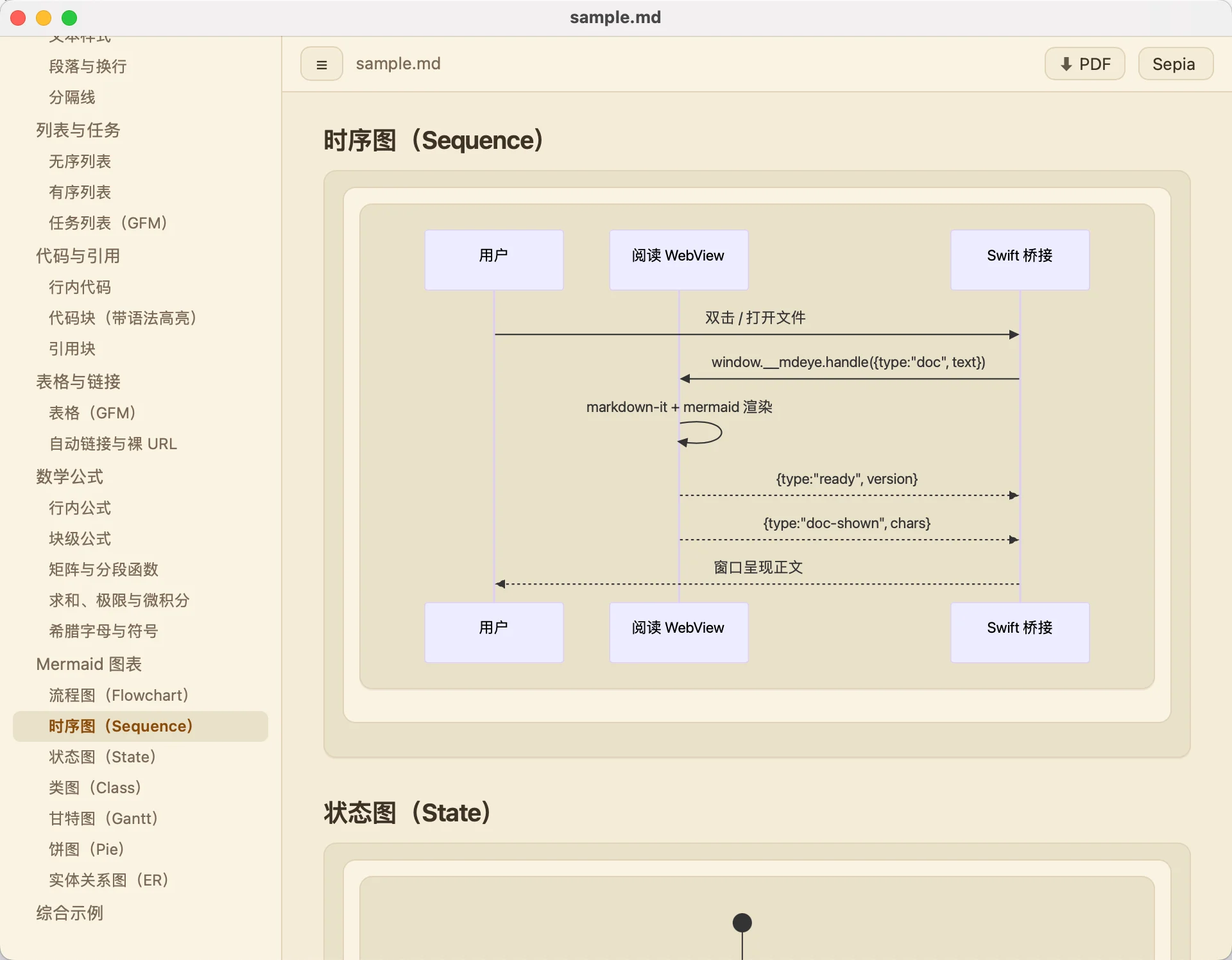Click the window.__mdeye.handle message label

coord(848,362)
